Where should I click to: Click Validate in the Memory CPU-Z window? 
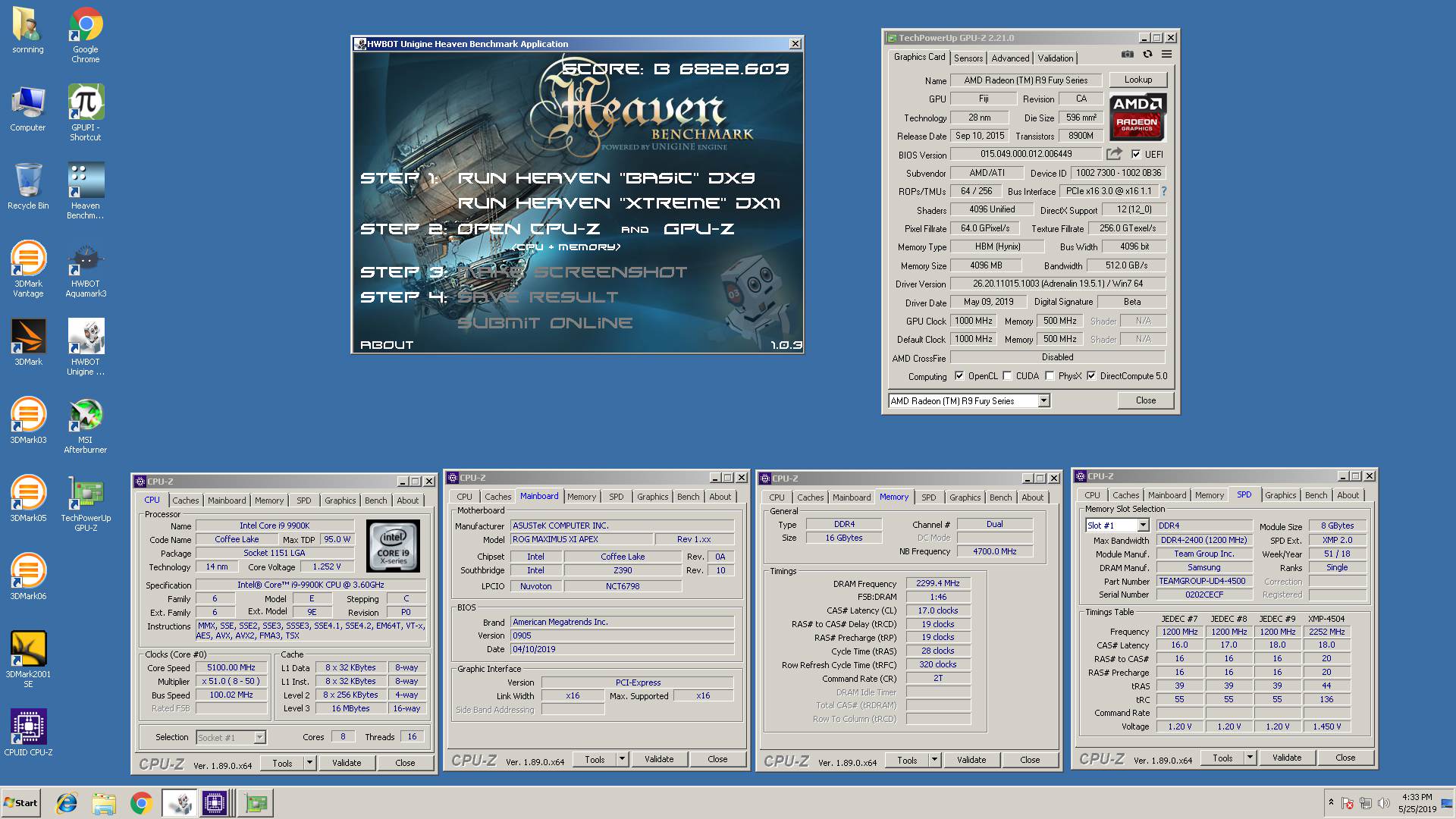(x=971, y=760)
